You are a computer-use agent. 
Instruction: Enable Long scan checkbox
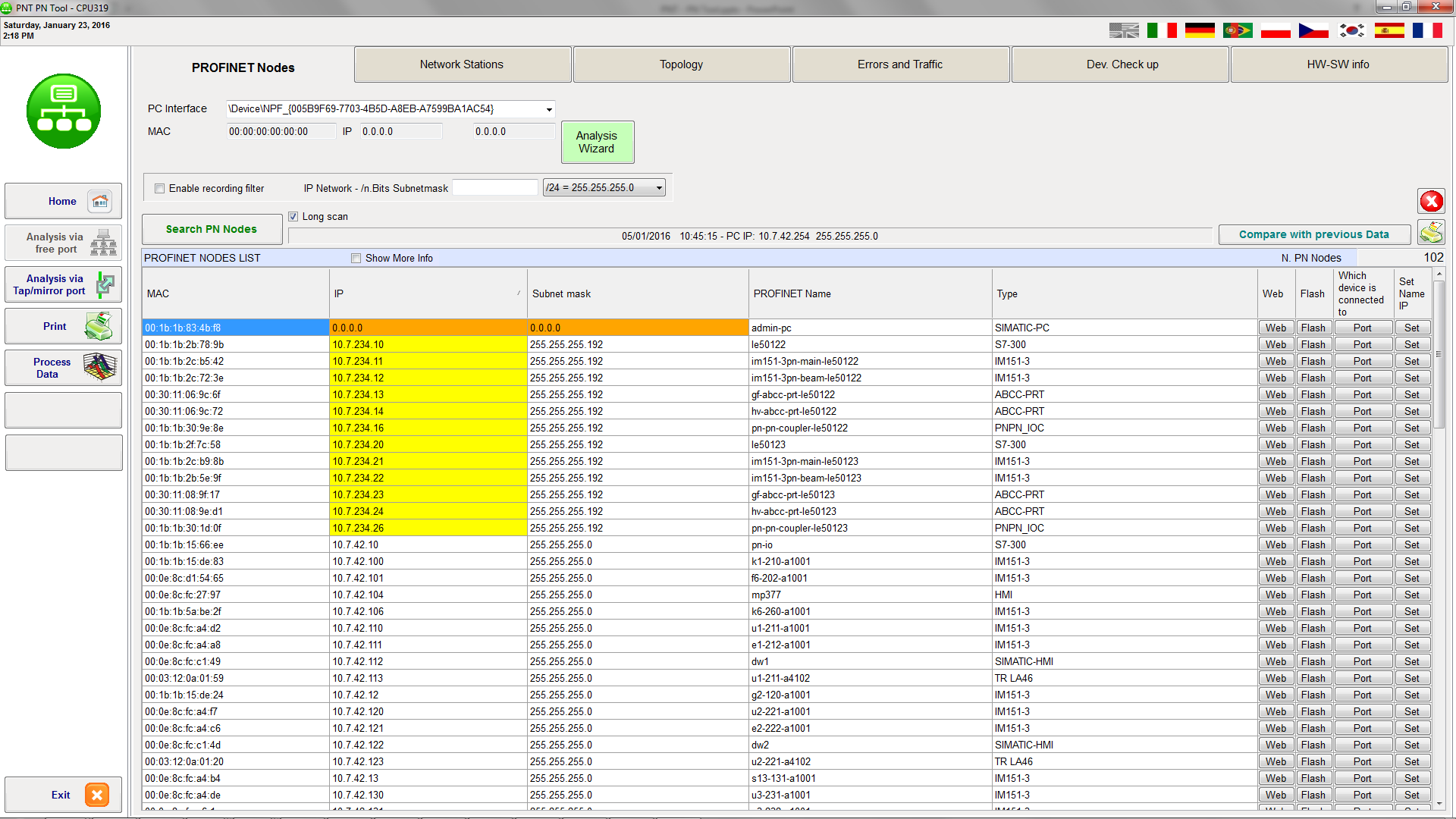[294, 216]
